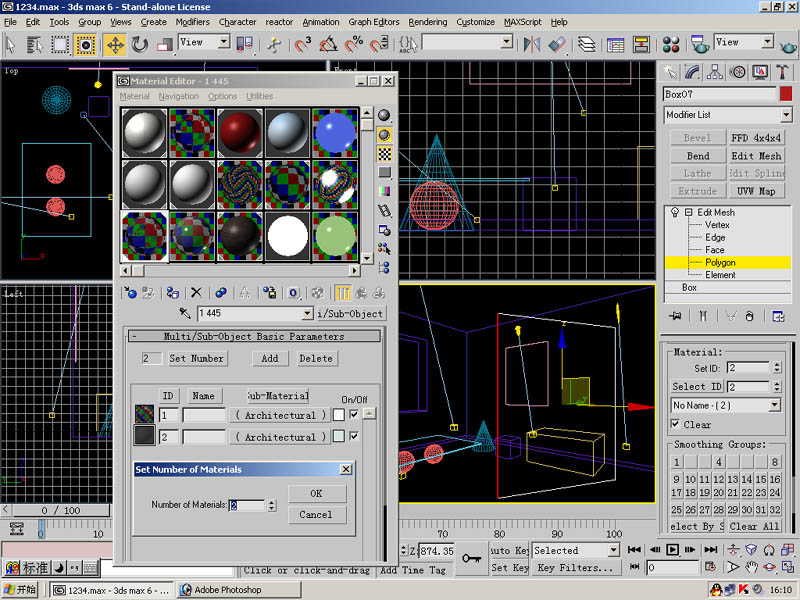Viewport: 800px width, 600px height.
Task: Click Assign Material to Selection icon
Action: (172, 293)
